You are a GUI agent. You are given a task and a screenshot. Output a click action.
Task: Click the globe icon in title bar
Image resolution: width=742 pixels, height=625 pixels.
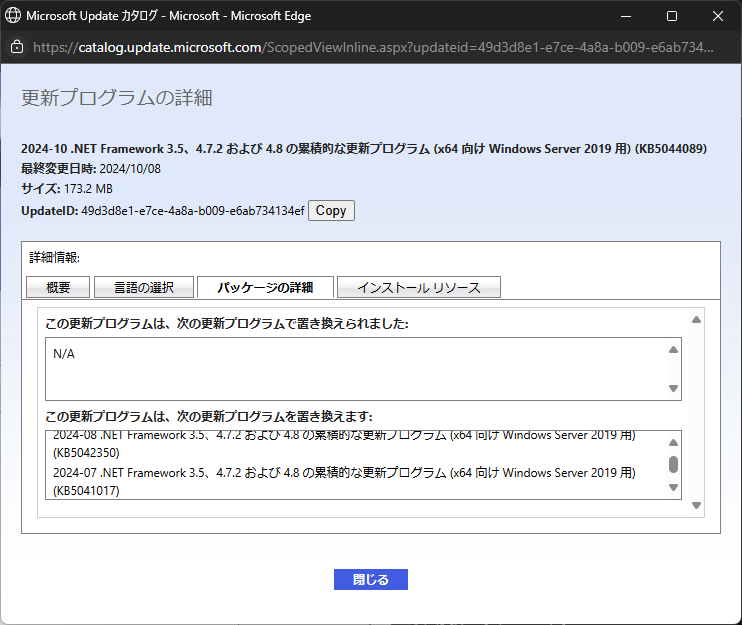click(x=13, y=15)
